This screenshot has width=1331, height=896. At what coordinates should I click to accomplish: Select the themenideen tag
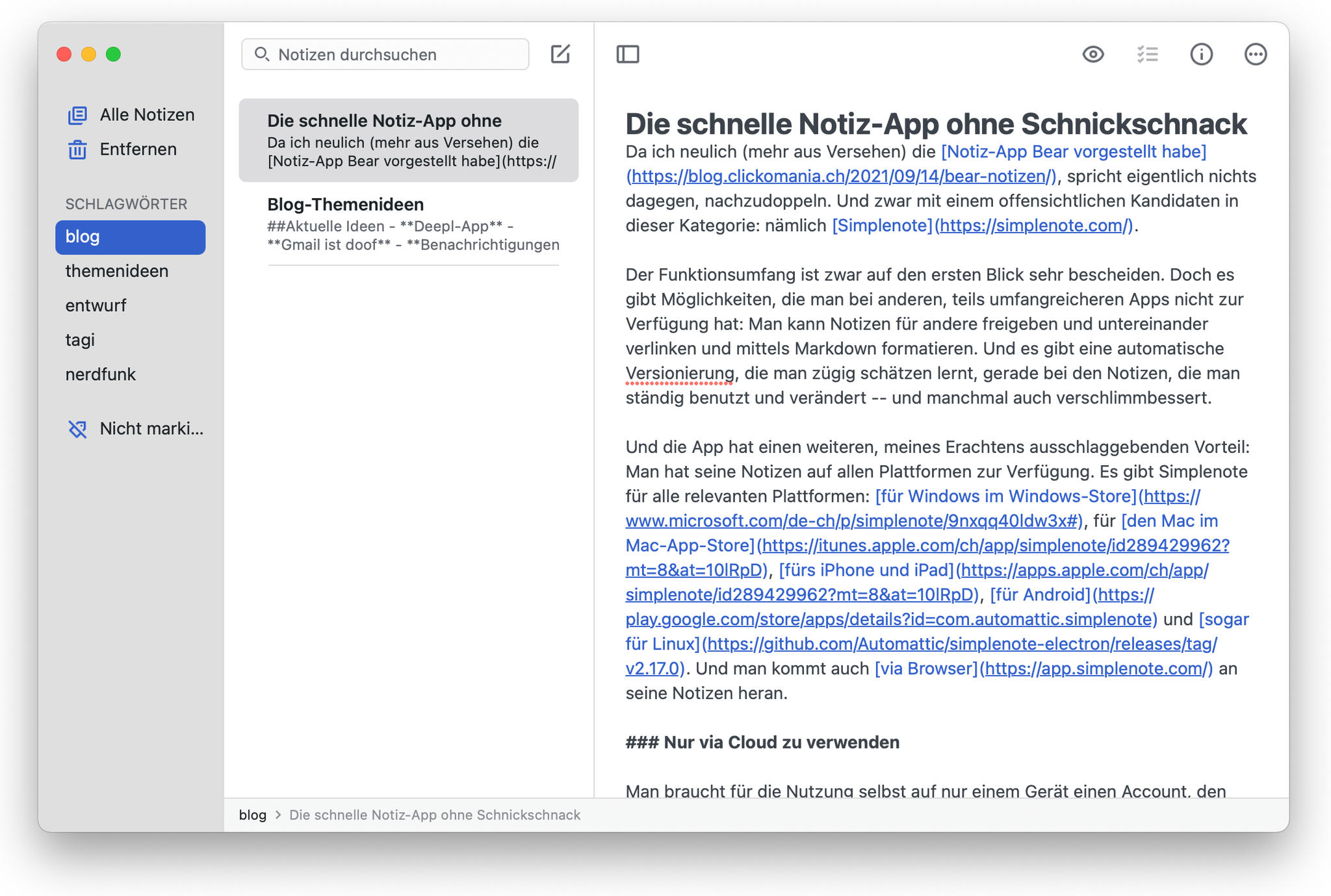coord(131,271)
